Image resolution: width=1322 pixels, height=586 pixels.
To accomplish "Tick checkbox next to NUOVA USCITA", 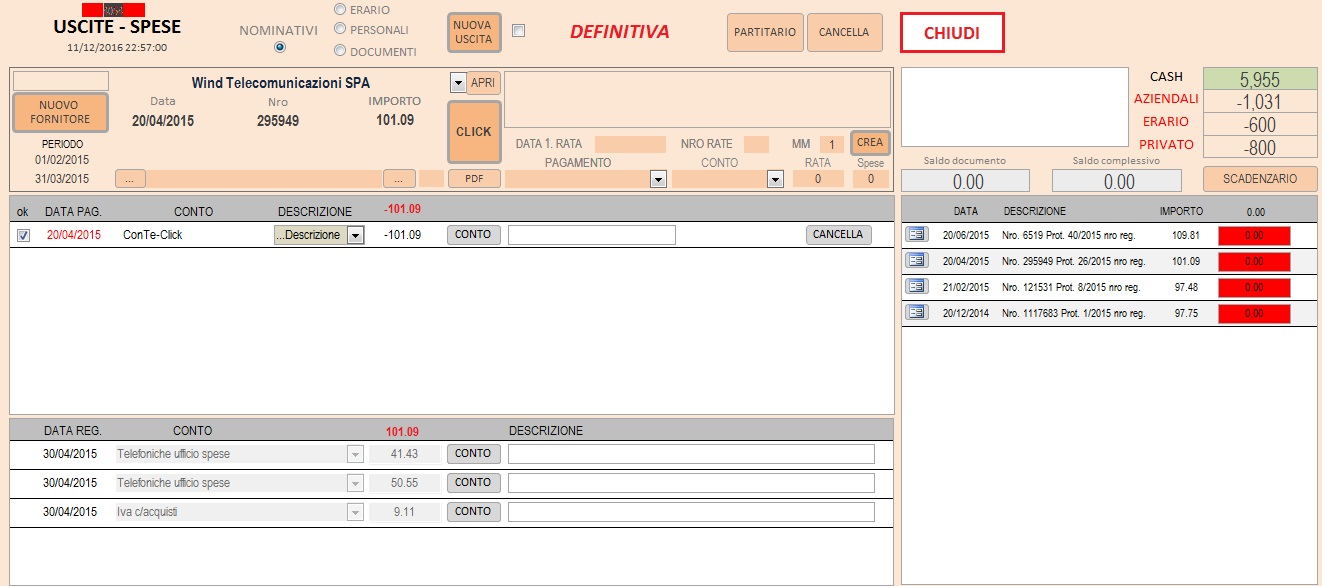I will [518, 31].
